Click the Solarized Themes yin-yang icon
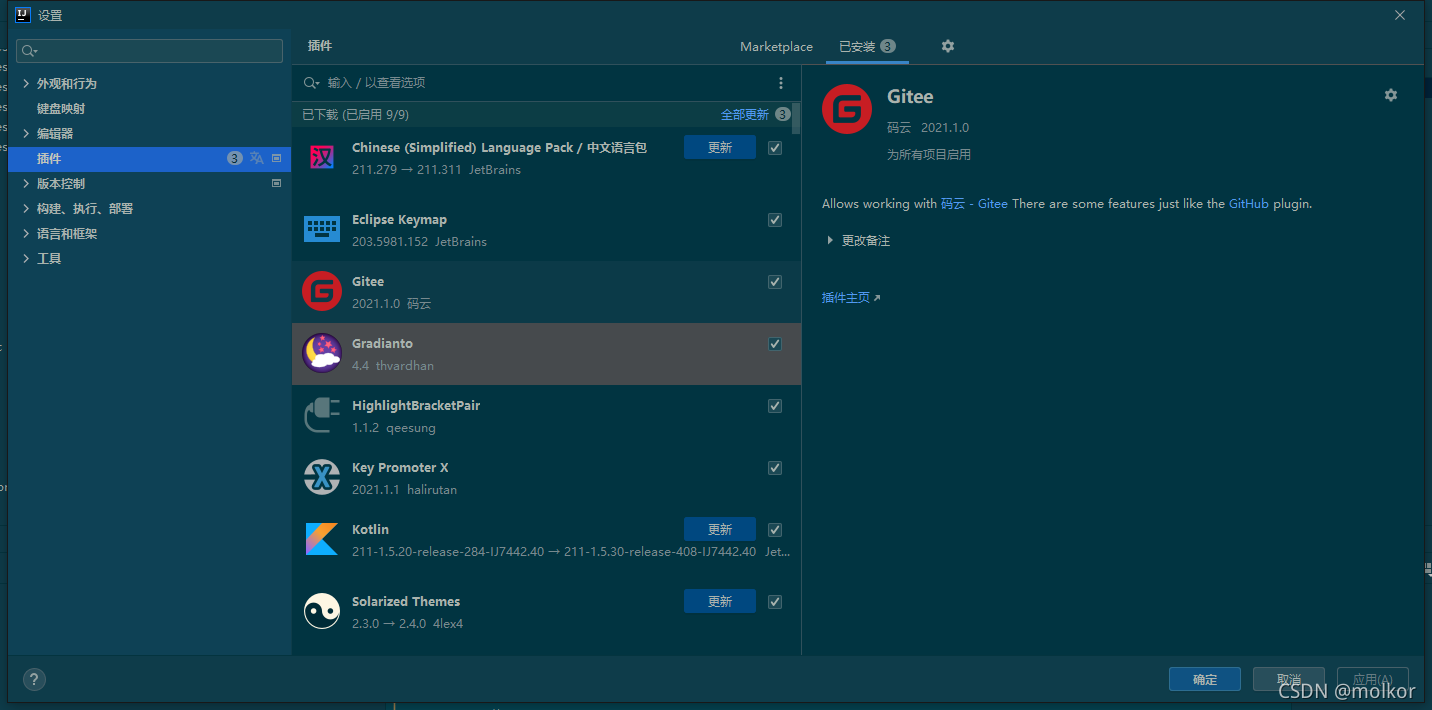 tap(322, 611)
